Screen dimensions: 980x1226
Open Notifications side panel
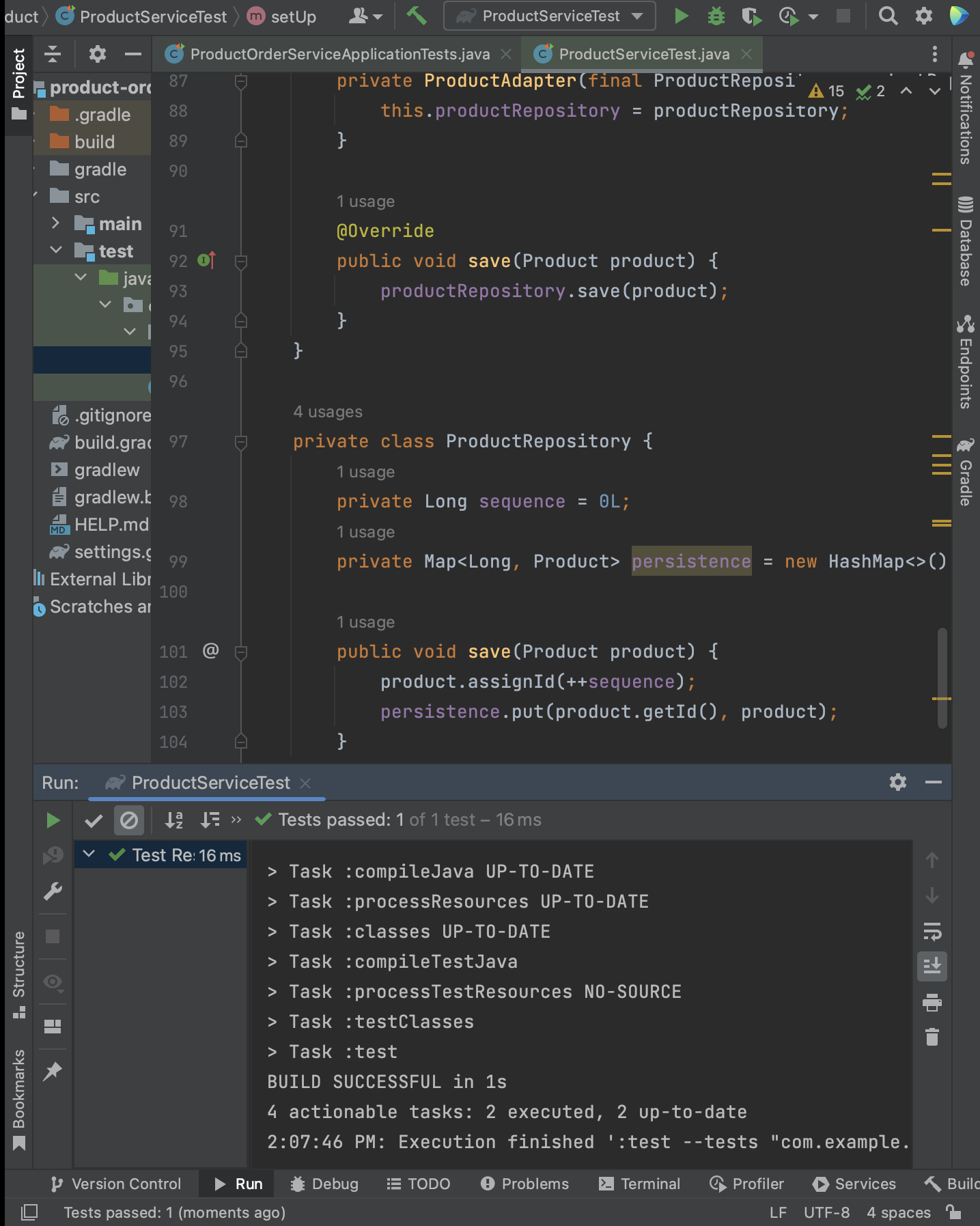pyautogui.click(x=966, y=108)
